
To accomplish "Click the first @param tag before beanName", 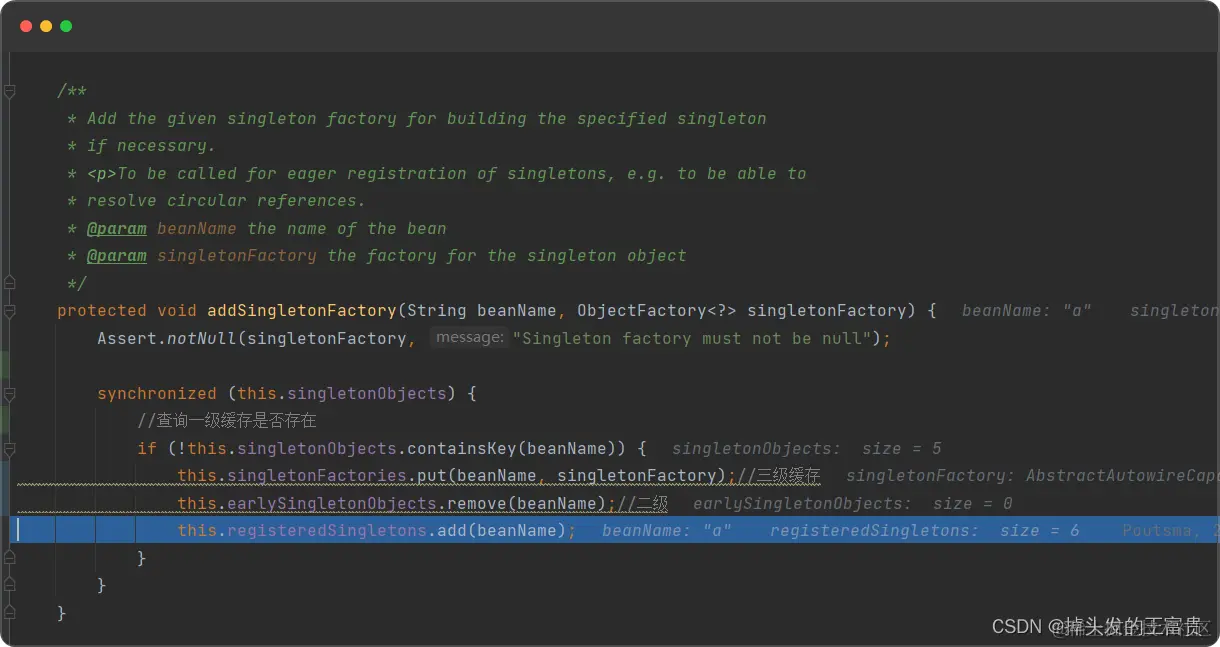I will click(117, 228).
